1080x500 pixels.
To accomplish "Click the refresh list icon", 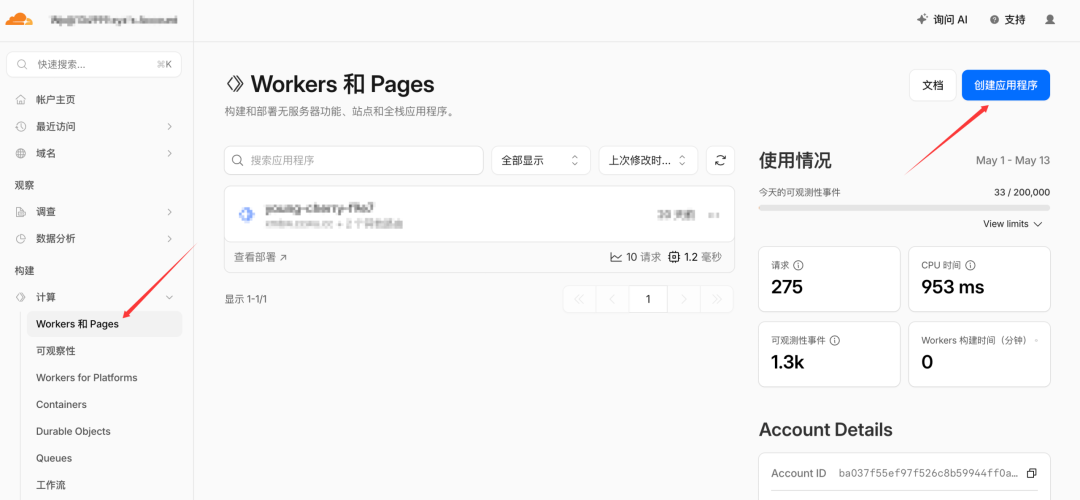I will click(x=720, y=160).
